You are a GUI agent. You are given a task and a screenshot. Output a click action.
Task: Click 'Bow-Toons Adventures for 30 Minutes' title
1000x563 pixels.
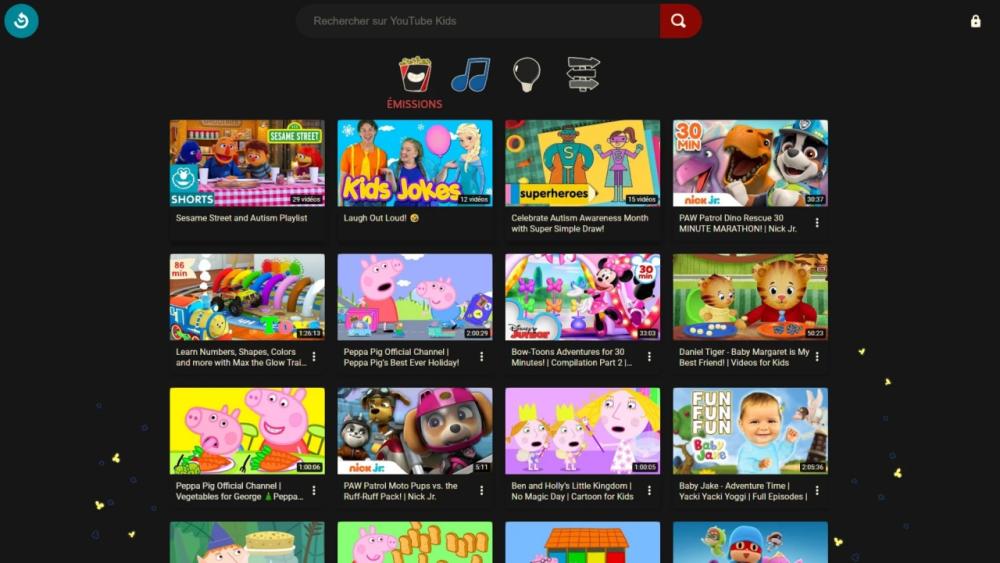click(x=571, y=357)
